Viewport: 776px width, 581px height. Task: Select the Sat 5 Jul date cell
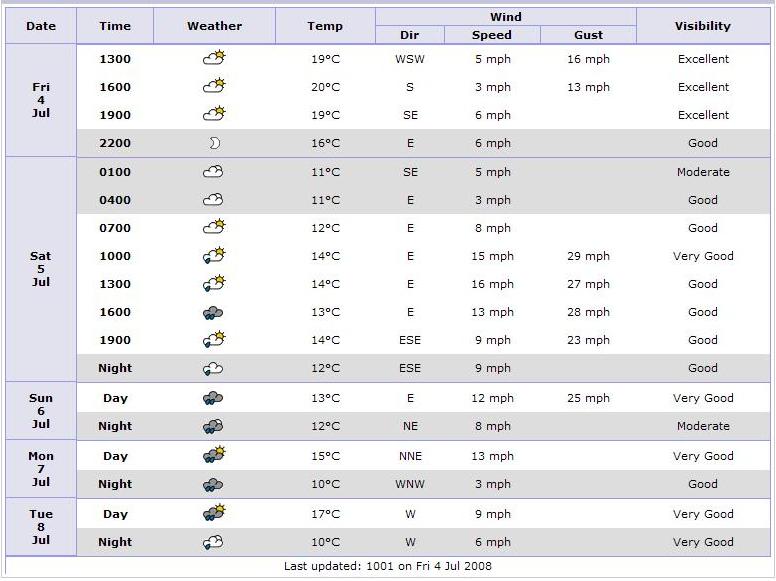pos(41,269)
